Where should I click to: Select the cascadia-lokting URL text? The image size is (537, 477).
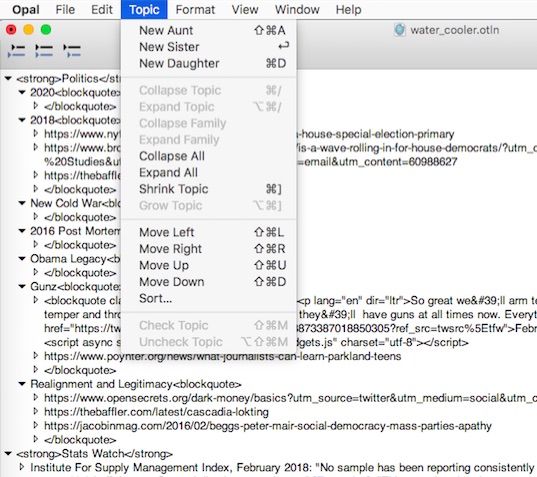pyautogui.click(x=157, y=412)
